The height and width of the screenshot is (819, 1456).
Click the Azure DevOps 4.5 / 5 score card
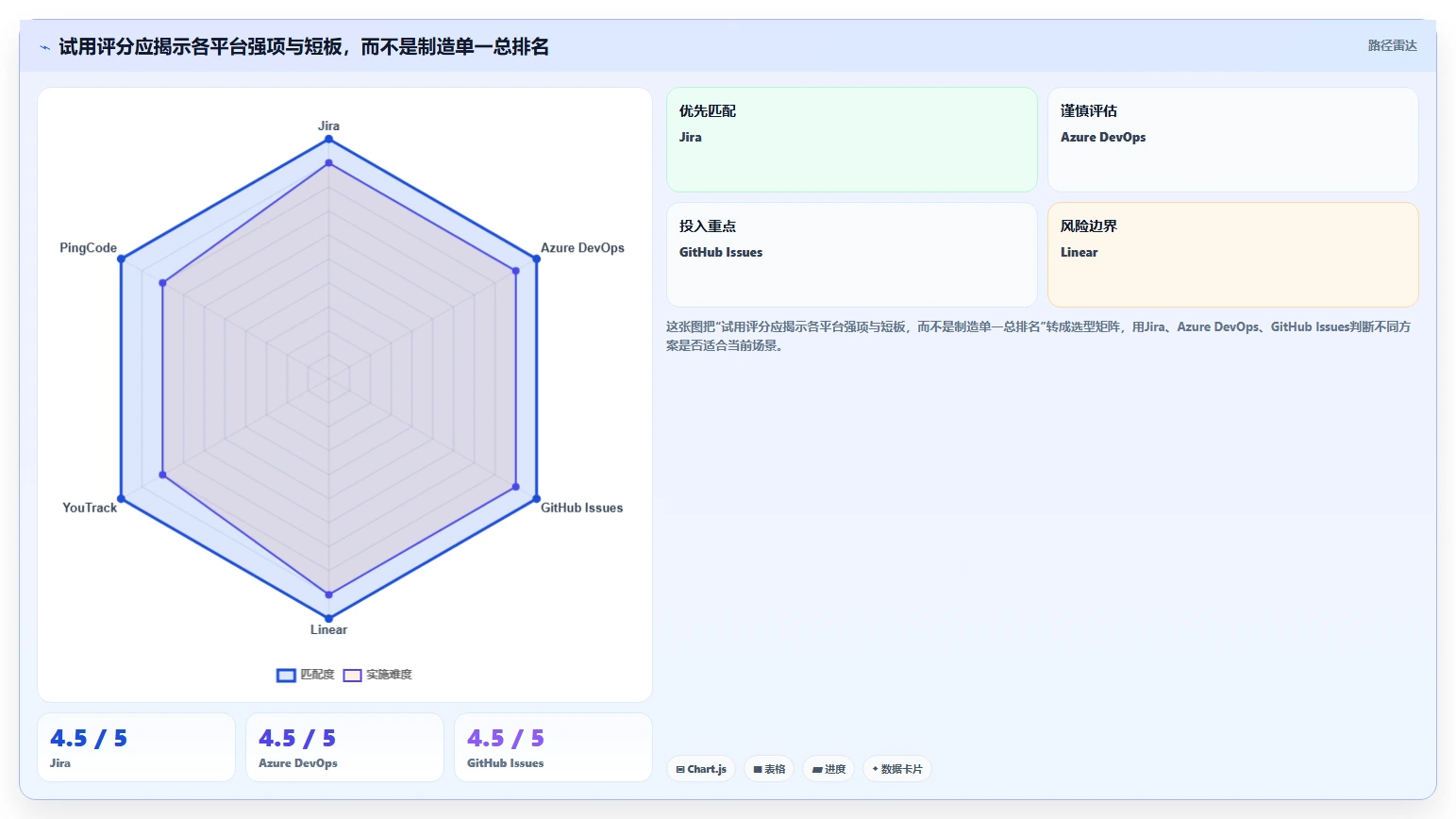pos(344,747)
